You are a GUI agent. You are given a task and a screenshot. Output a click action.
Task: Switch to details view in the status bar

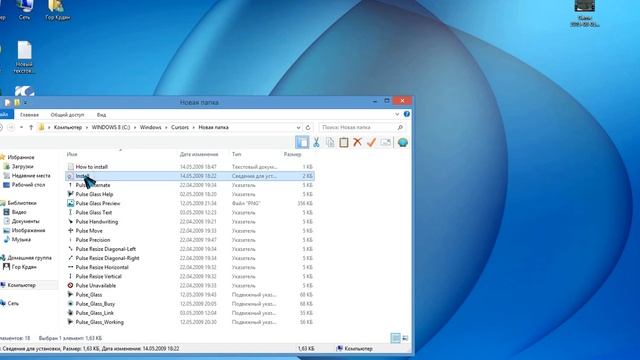tap(395, 338)
